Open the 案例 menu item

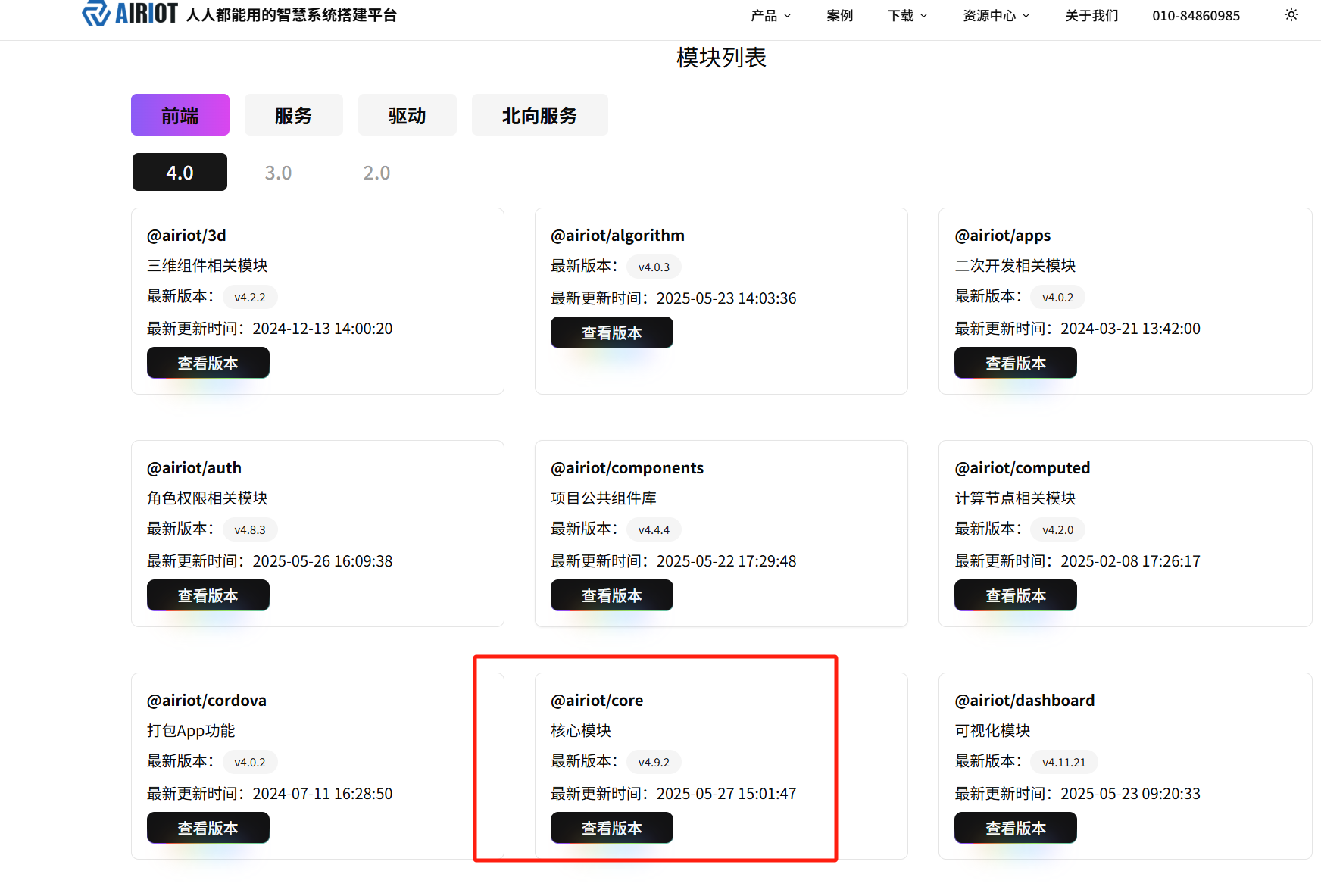click(840, 15)
